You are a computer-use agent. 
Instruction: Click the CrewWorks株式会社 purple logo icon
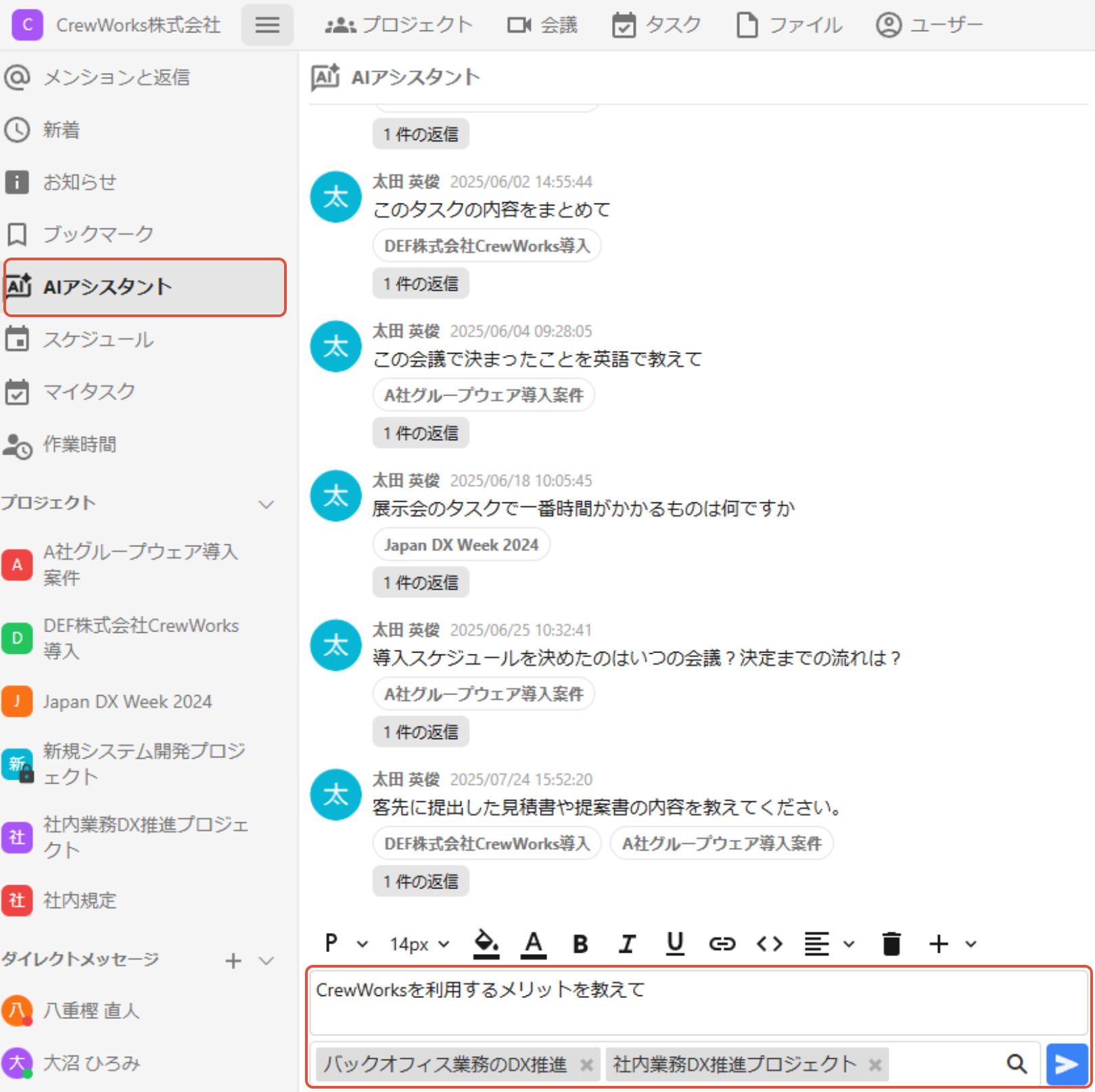point(28,25)
